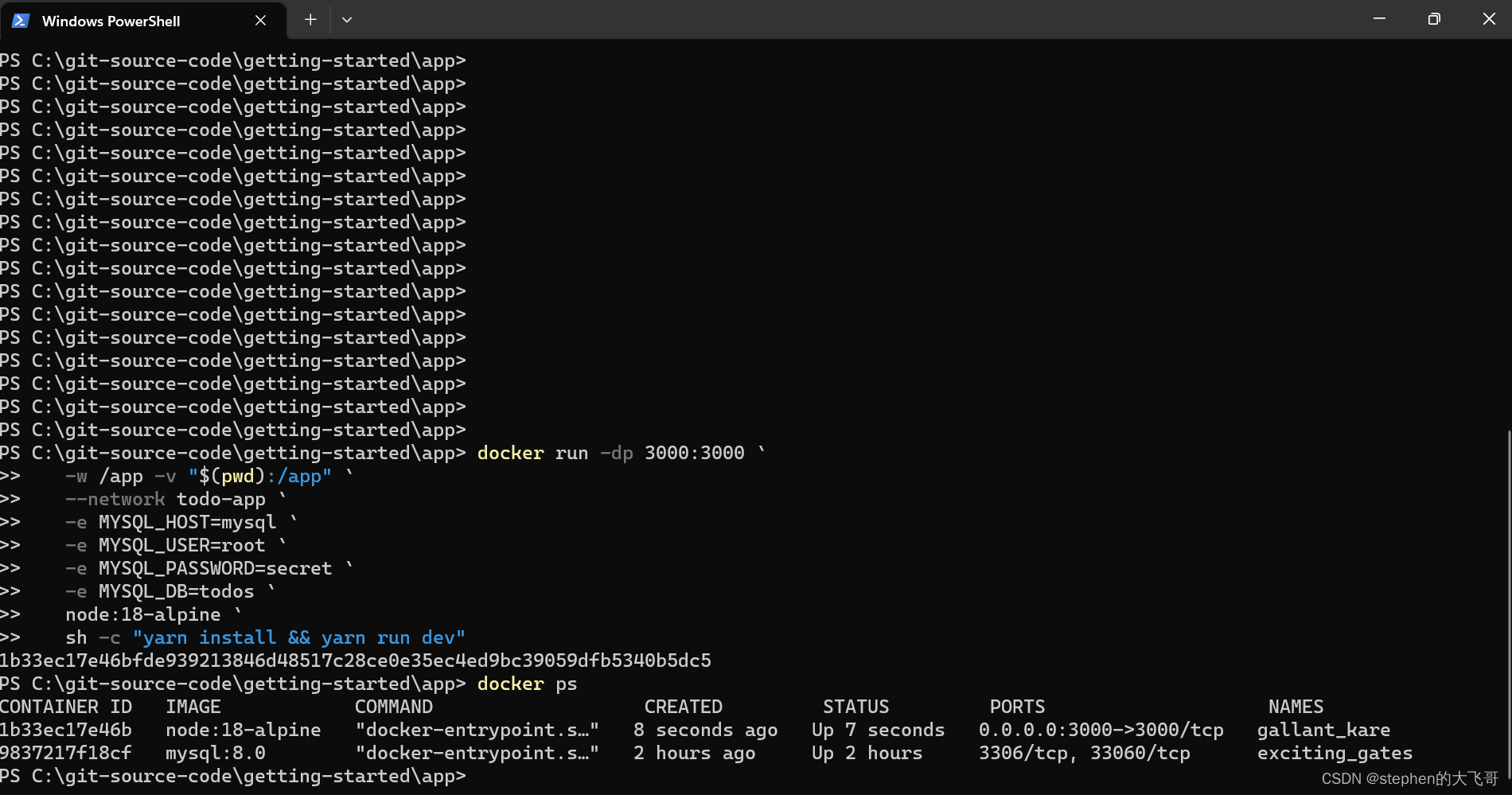Click the '3306/tcp, 33060/tcp' ports cell
The width and height of the screenshot is (1512, 795).
pyautogui.click(x=1085, y=753)
